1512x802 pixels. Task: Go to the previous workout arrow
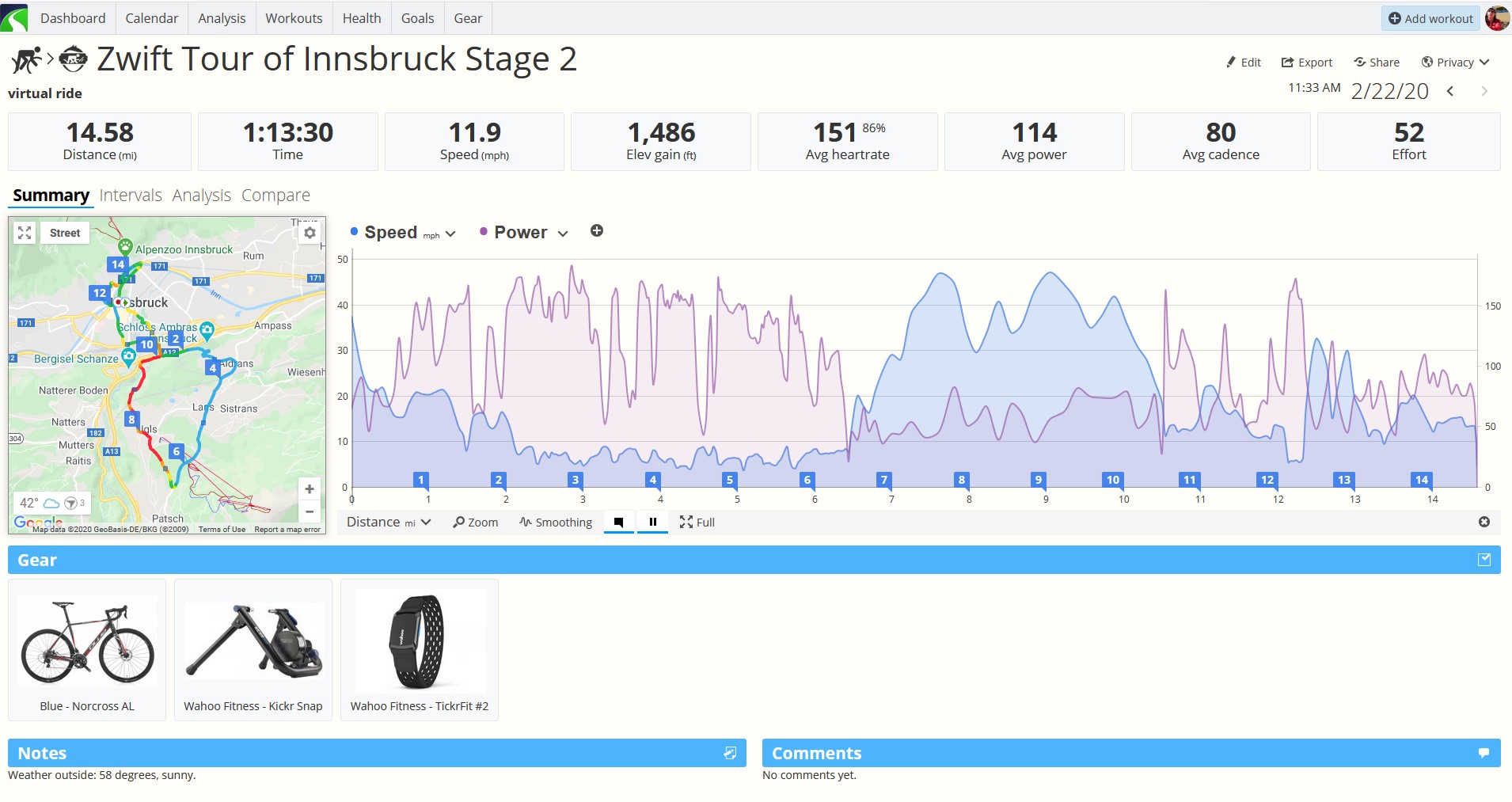tap(1450, 91)
